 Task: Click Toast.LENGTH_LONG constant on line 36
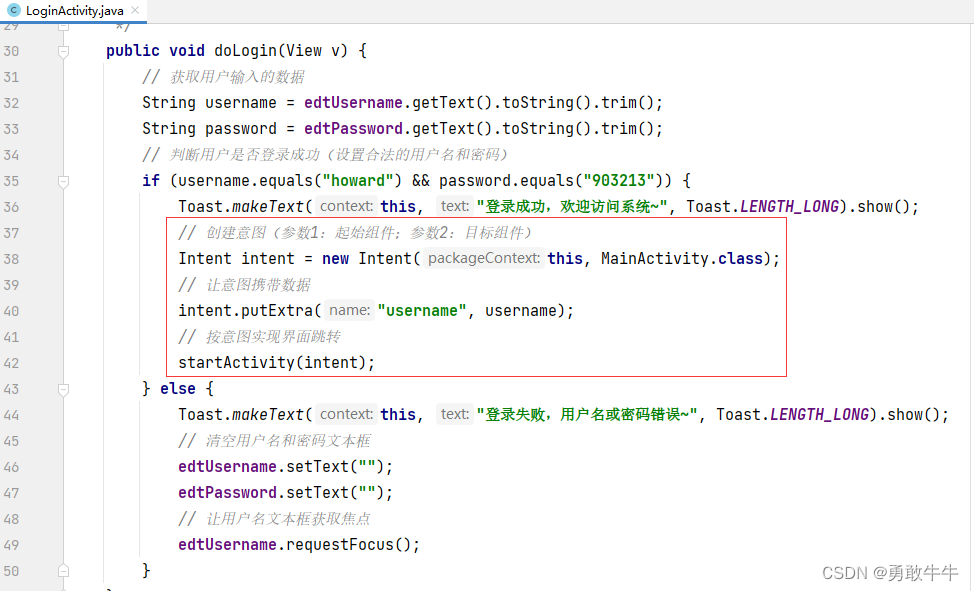pyautogui.click(x=762, y=206)
